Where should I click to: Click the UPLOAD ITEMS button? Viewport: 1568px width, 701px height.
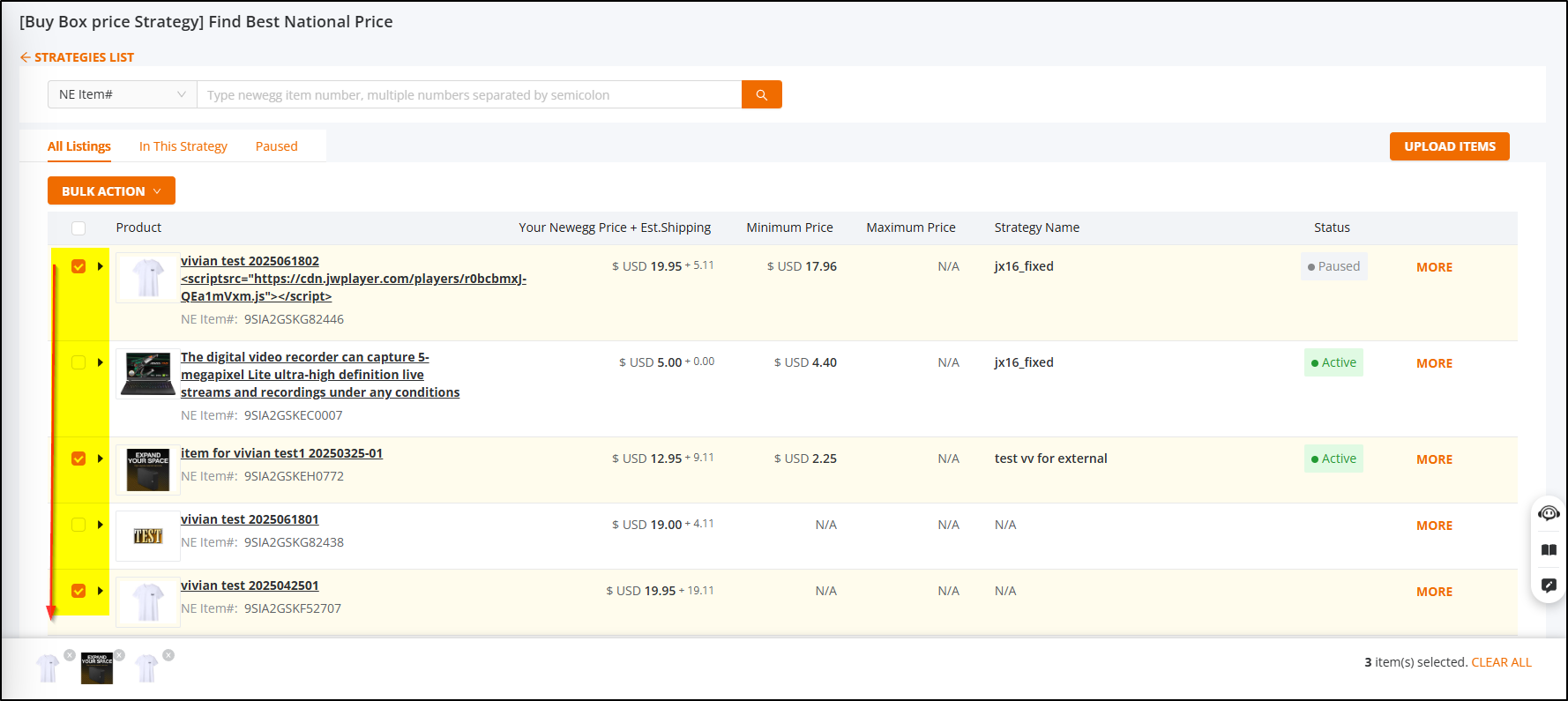pyautogui.click(x=1450, y=146)
